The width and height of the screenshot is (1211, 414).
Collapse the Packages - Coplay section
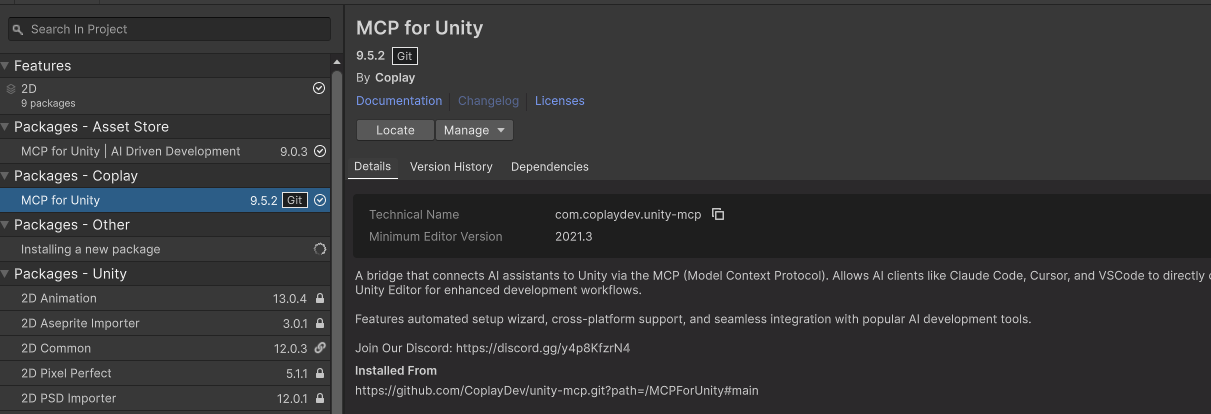[x=6, y=175]
